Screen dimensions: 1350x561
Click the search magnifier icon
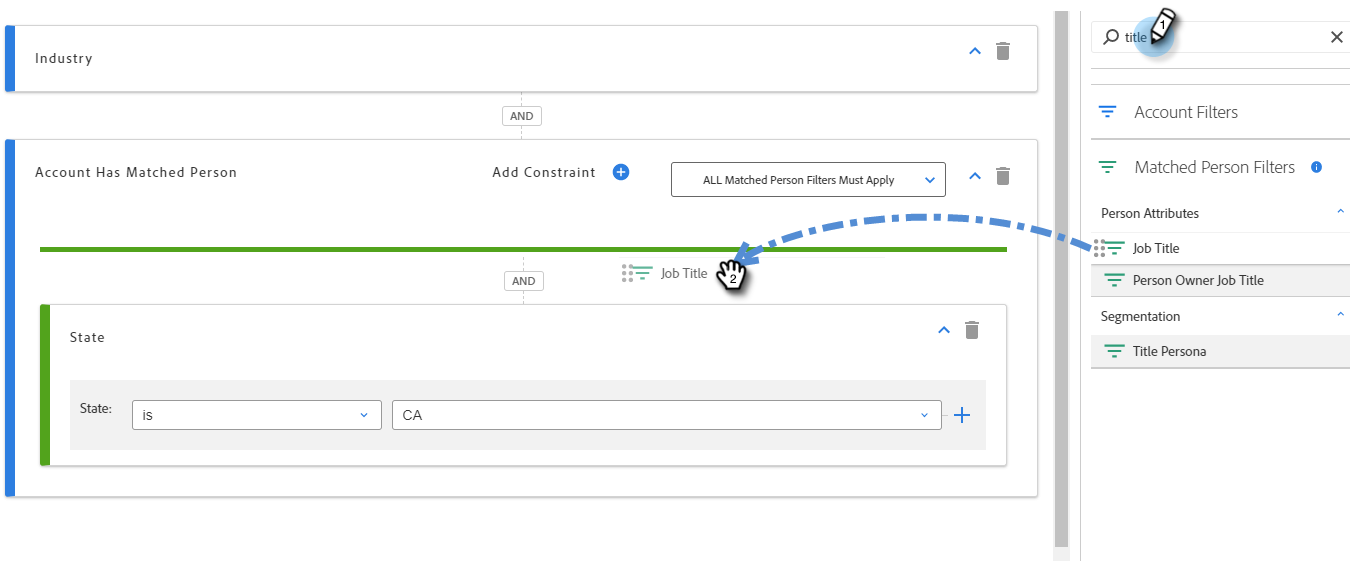1110,37
